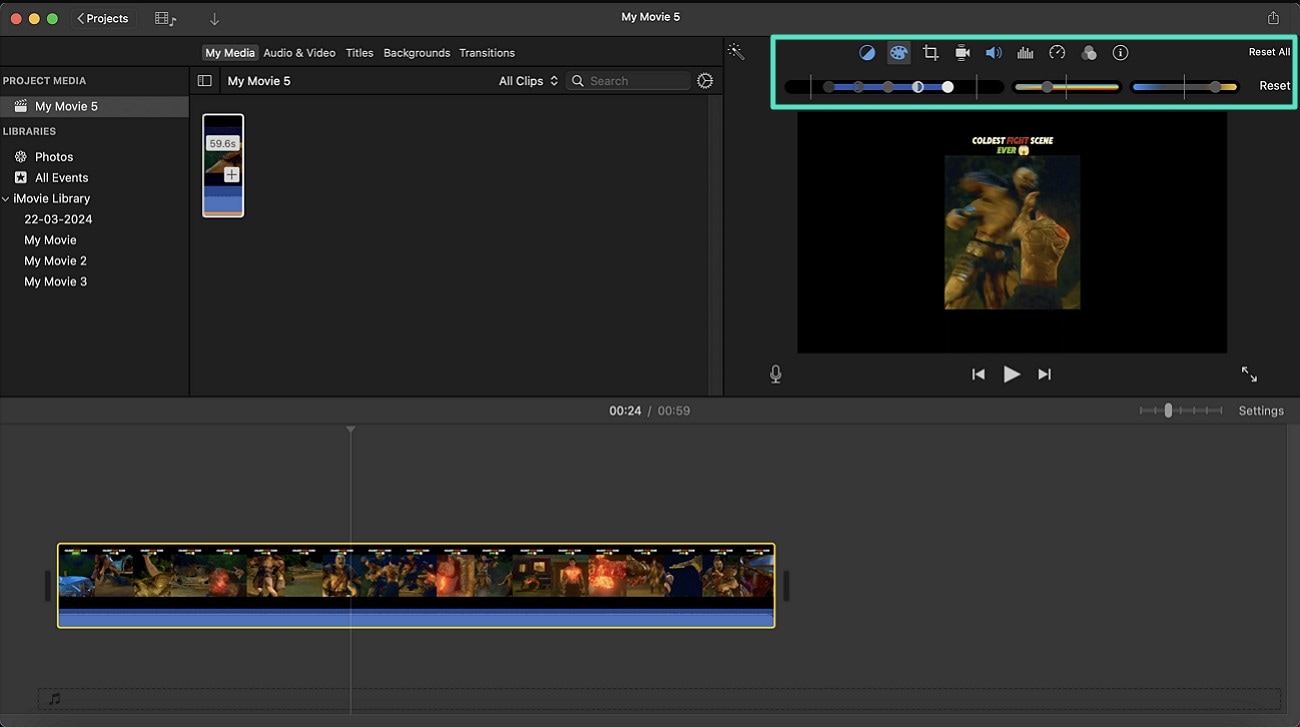Select My Movie 2 event
This screenshot has height=727, width=1300.
(x=55, y=261)
